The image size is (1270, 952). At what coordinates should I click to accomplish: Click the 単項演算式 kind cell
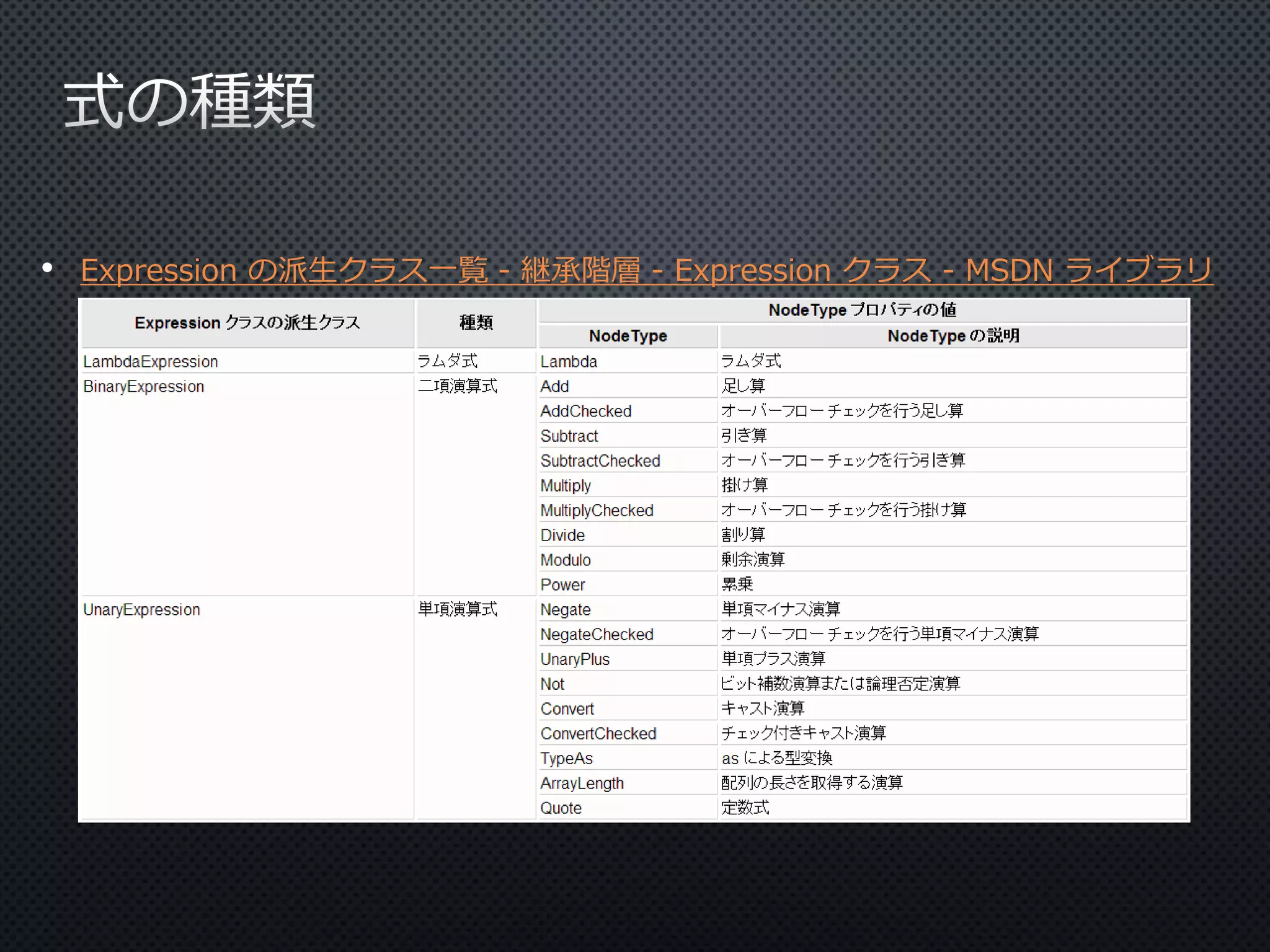[476, 708]
